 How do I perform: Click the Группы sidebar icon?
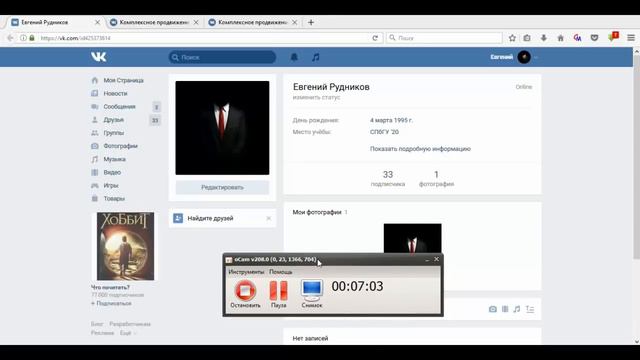click(x=95, y=133)
